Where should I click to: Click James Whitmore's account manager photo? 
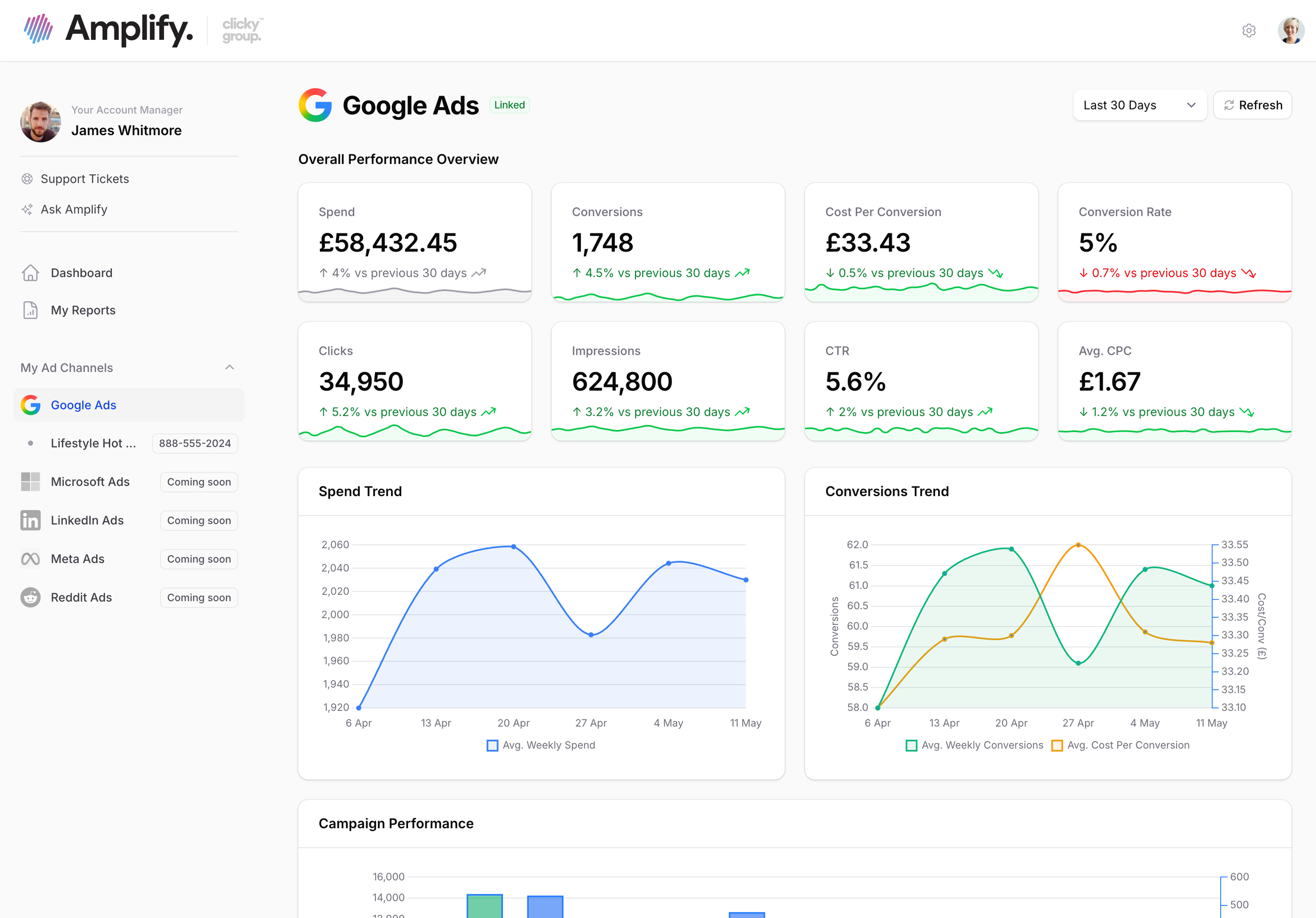[41, 121]
